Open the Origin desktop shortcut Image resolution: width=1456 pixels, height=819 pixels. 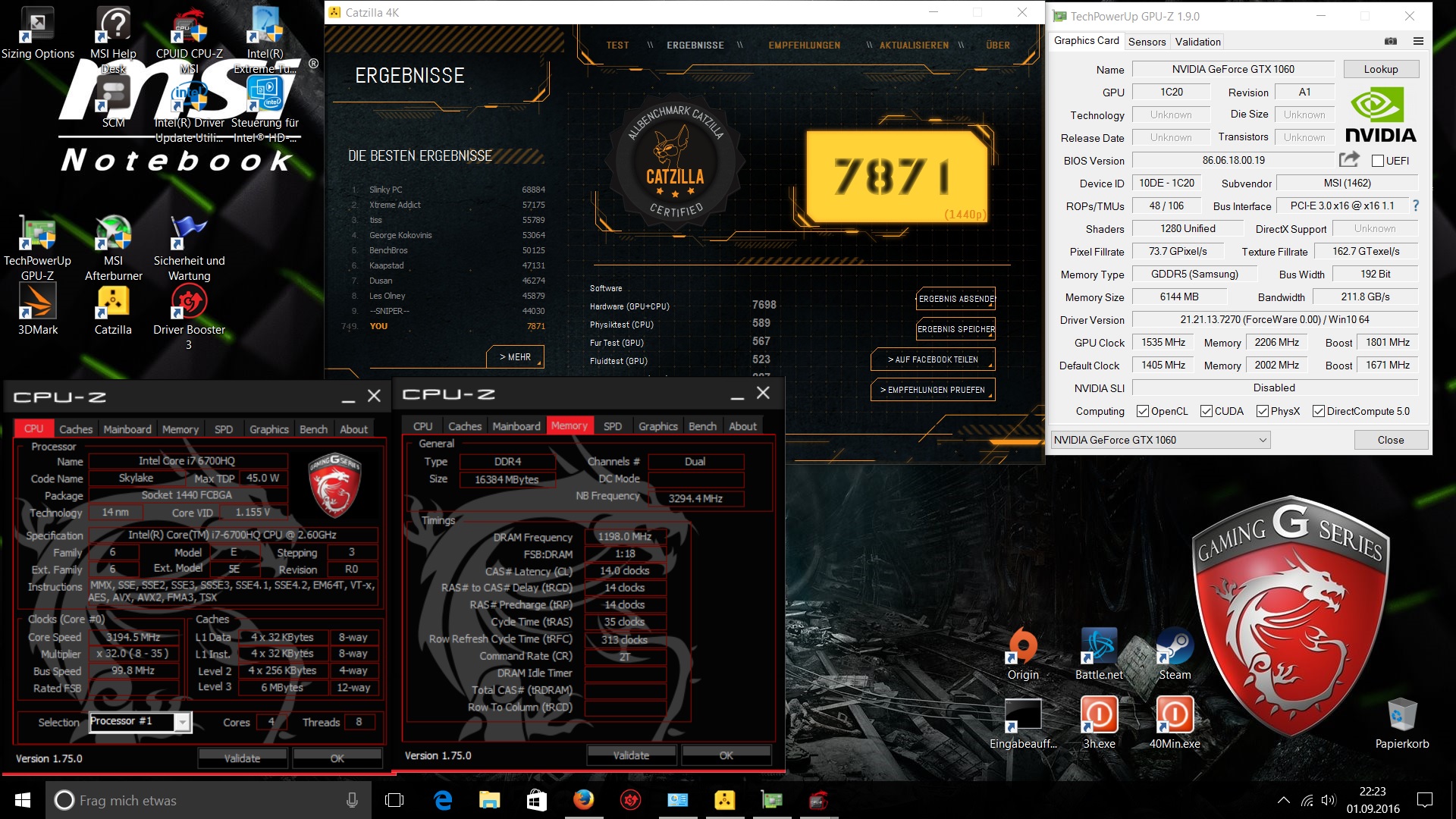coord(1023,654)
